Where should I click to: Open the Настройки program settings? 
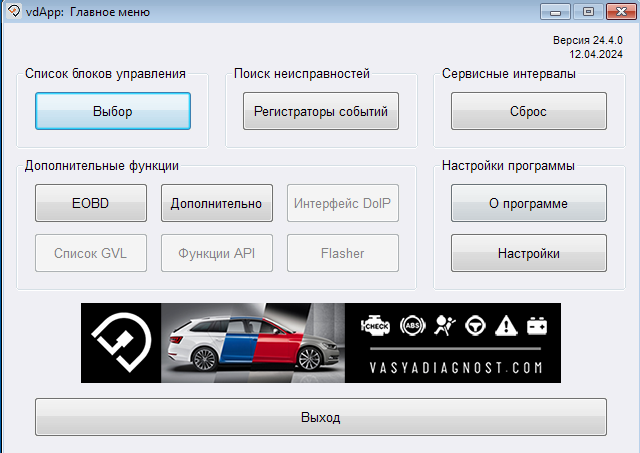point(529,253)
